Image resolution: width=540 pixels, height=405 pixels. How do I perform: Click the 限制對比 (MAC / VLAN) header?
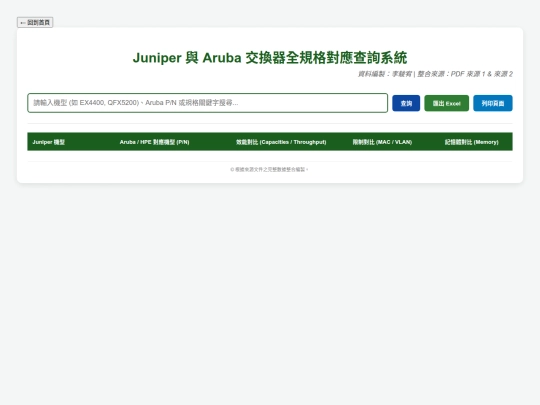click(x=382, y=142)
